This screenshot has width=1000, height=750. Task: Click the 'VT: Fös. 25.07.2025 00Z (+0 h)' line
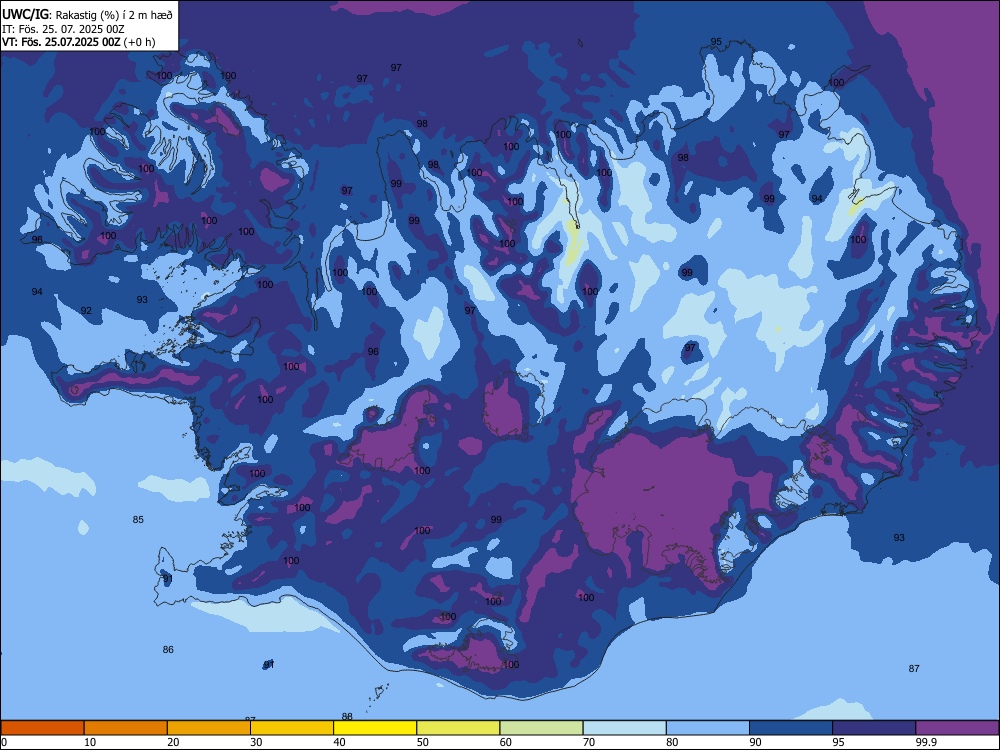78,42
